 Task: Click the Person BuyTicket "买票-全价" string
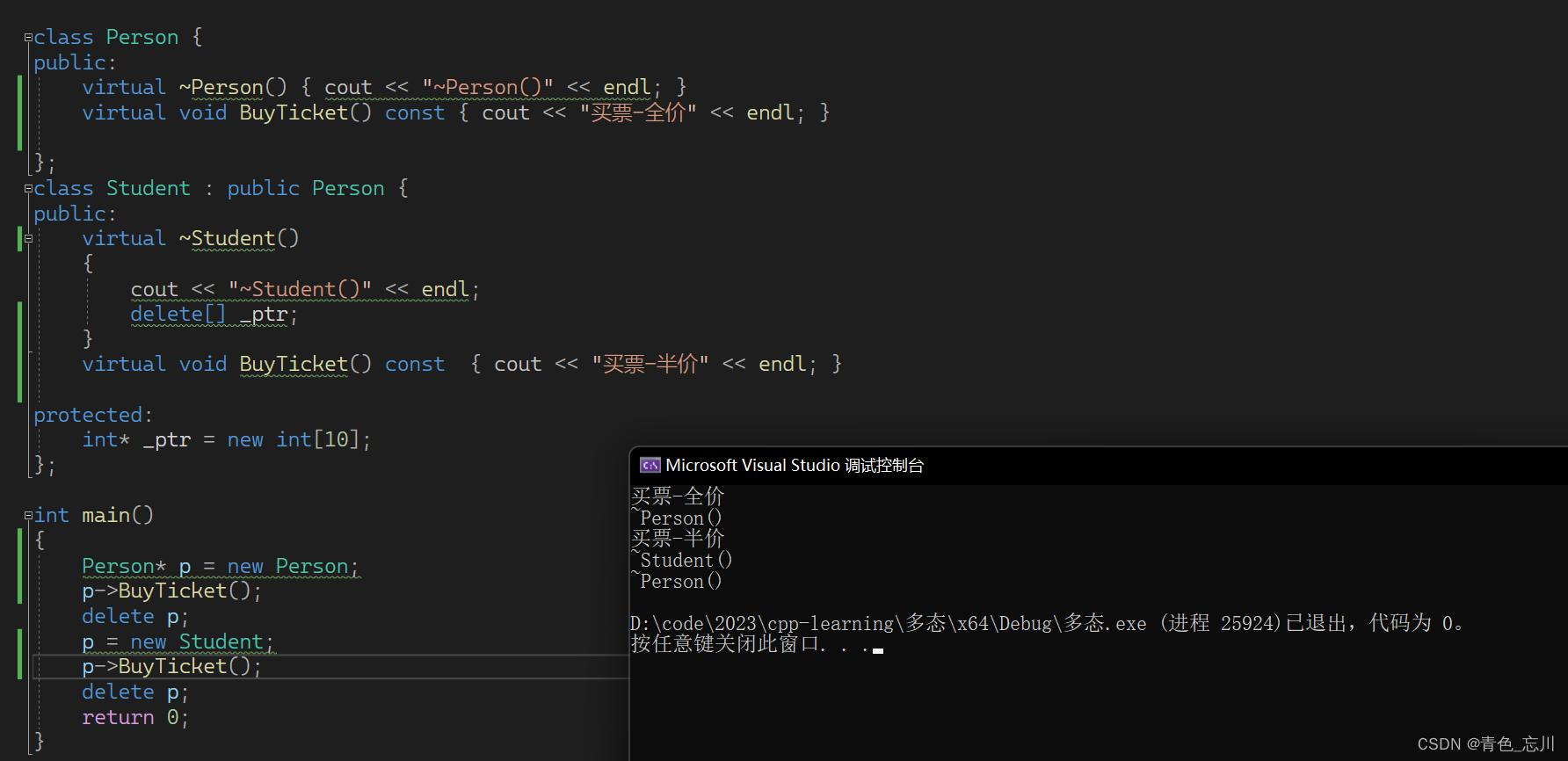point(638,113)
